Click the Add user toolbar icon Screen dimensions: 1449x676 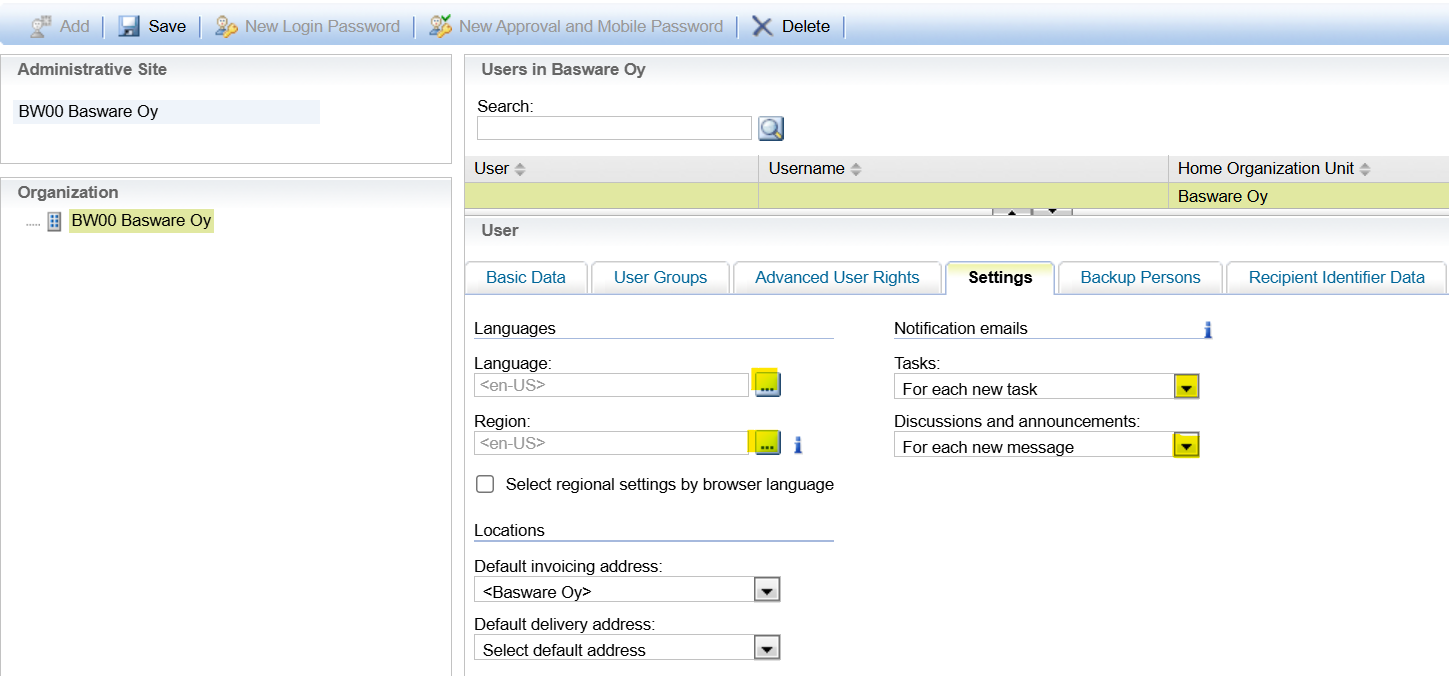click(x=41, y=26)
